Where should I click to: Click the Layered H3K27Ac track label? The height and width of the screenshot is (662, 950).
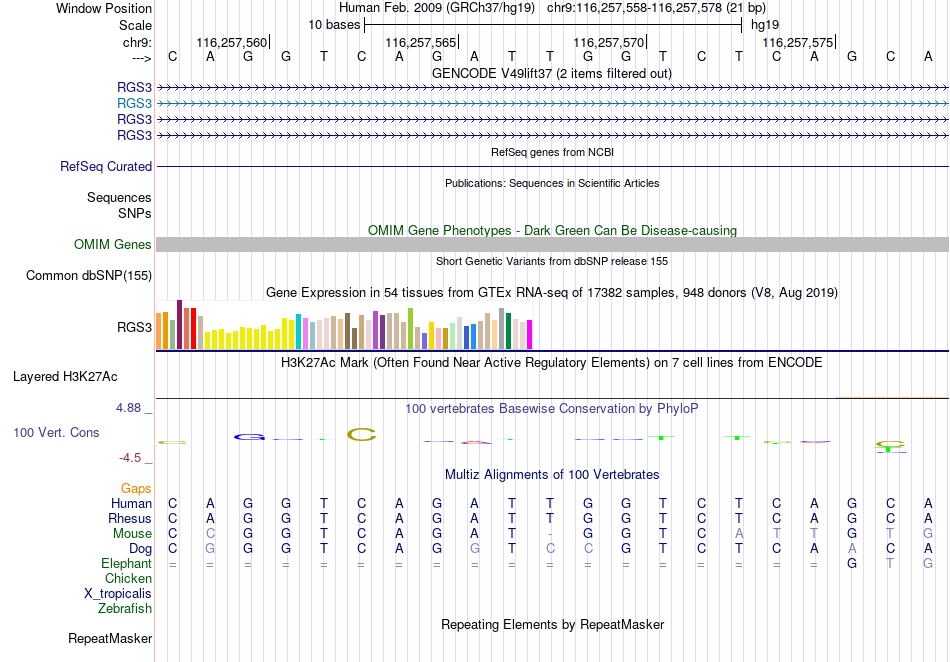click(x=65, y=377)
